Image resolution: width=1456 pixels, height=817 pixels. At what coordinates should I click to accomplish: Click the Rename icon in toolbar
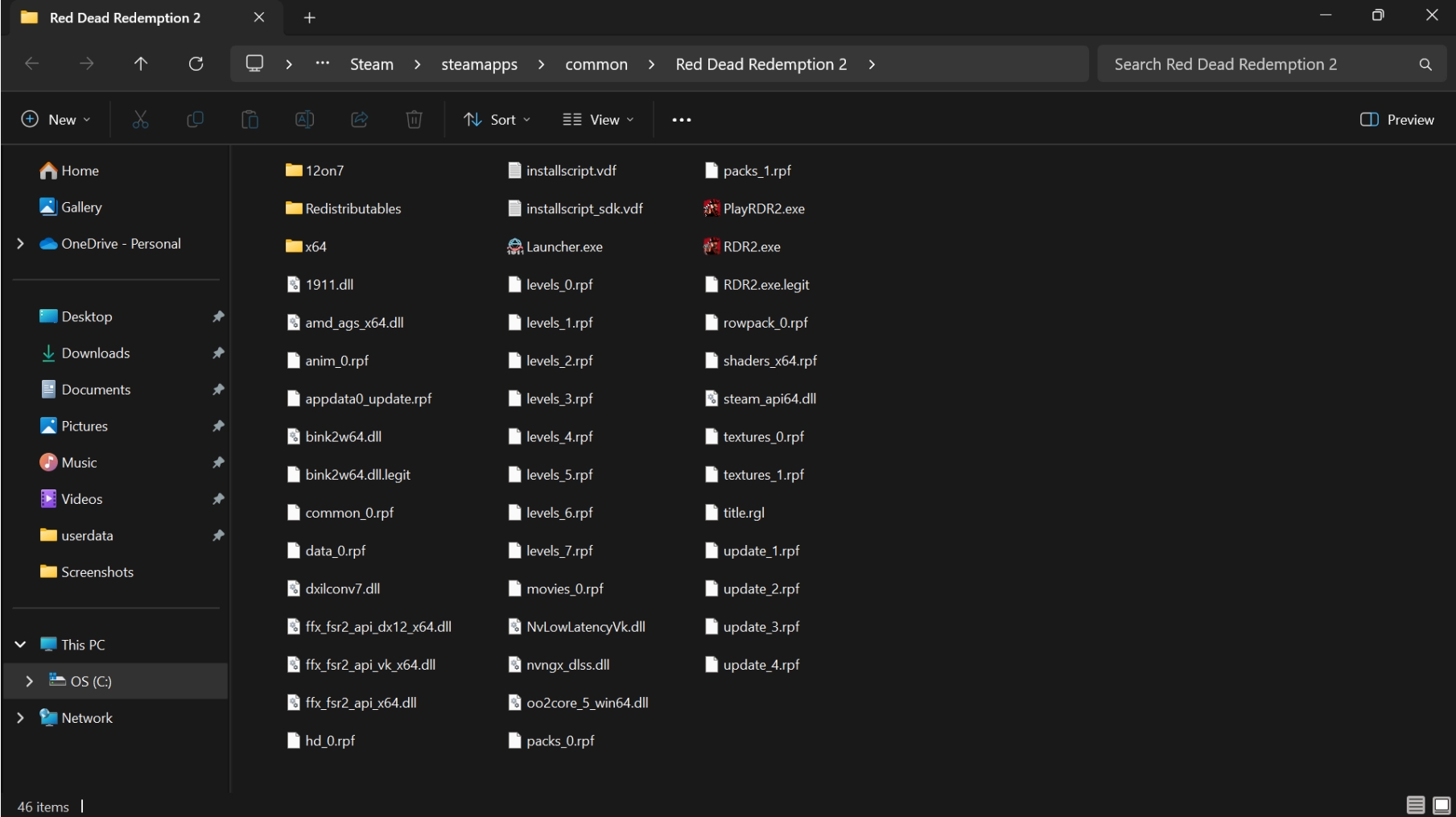(304, 119)
